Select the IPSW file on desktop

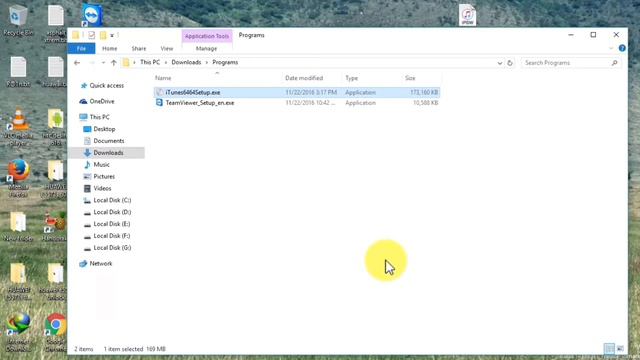467,15
